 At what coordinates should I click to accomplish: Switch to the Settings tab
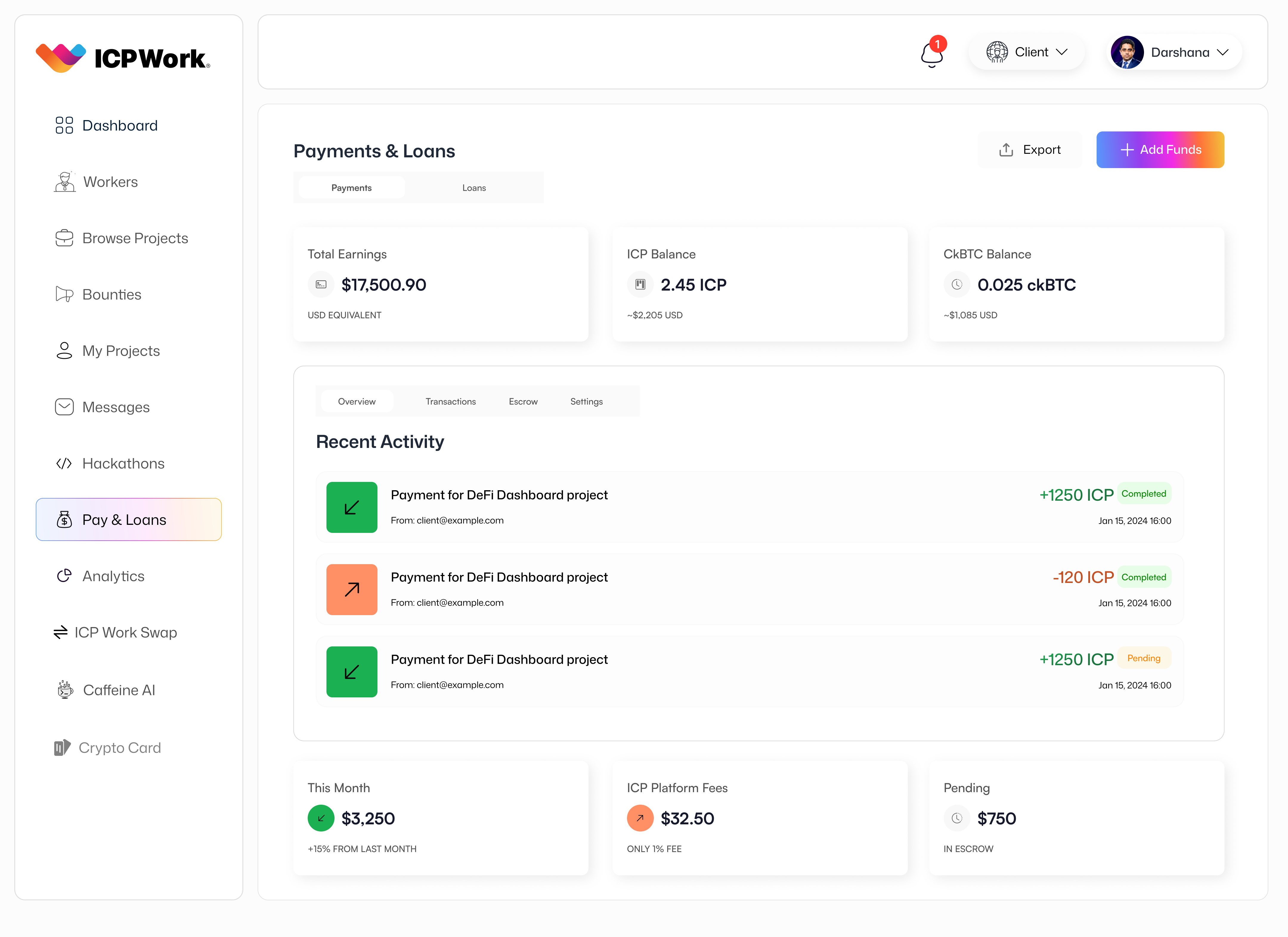586,401
